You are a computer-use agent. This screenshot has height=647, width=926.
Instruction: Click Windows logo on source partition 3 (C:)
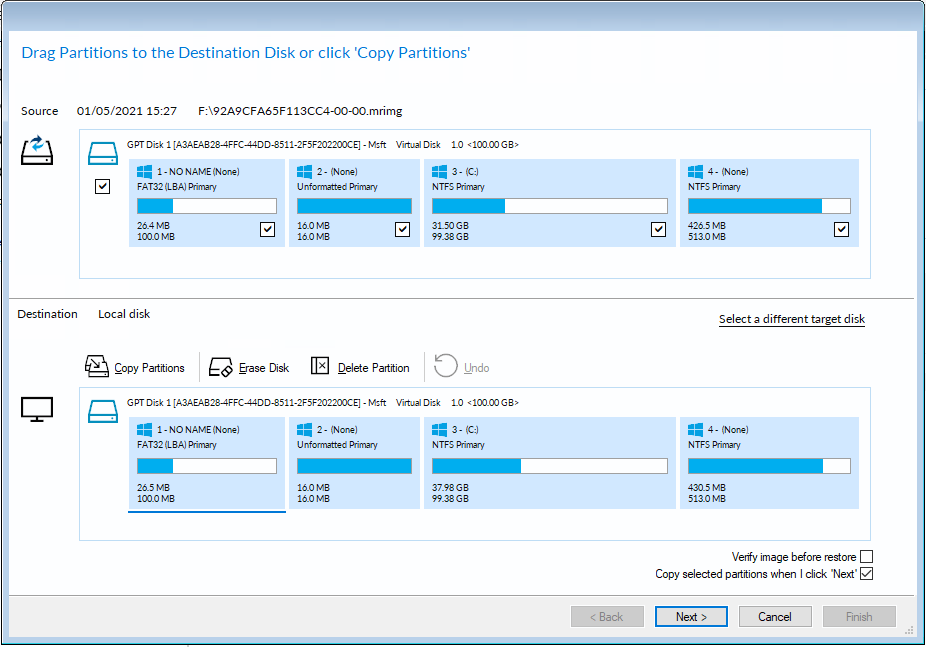pyautogui.click(x=439, y=172)
